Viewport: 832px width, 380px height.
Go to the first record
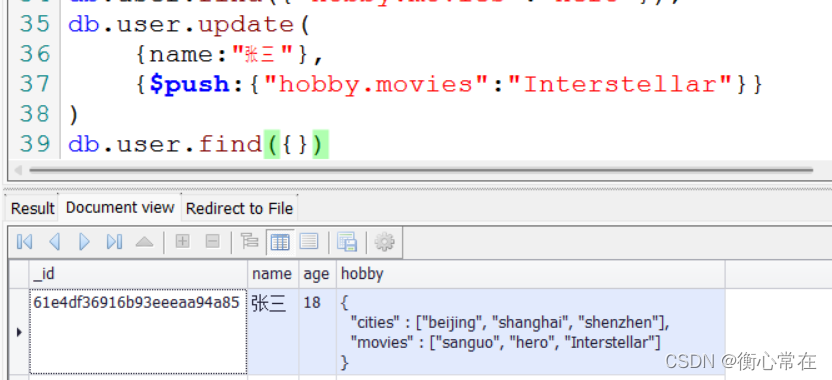(24, 242)
